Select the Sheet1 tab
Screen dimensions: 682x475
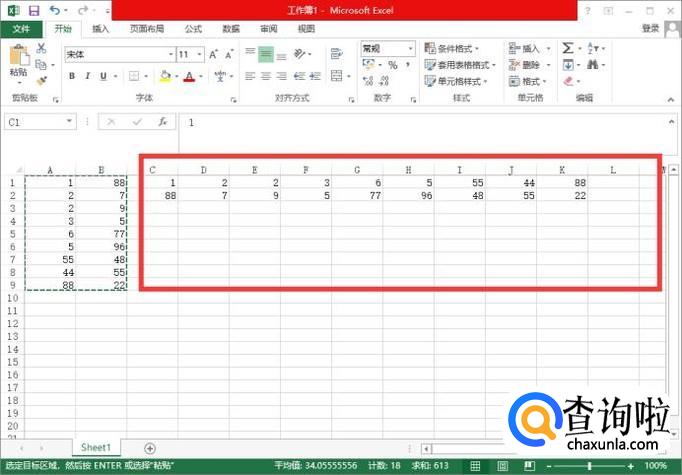pos(96,447)
